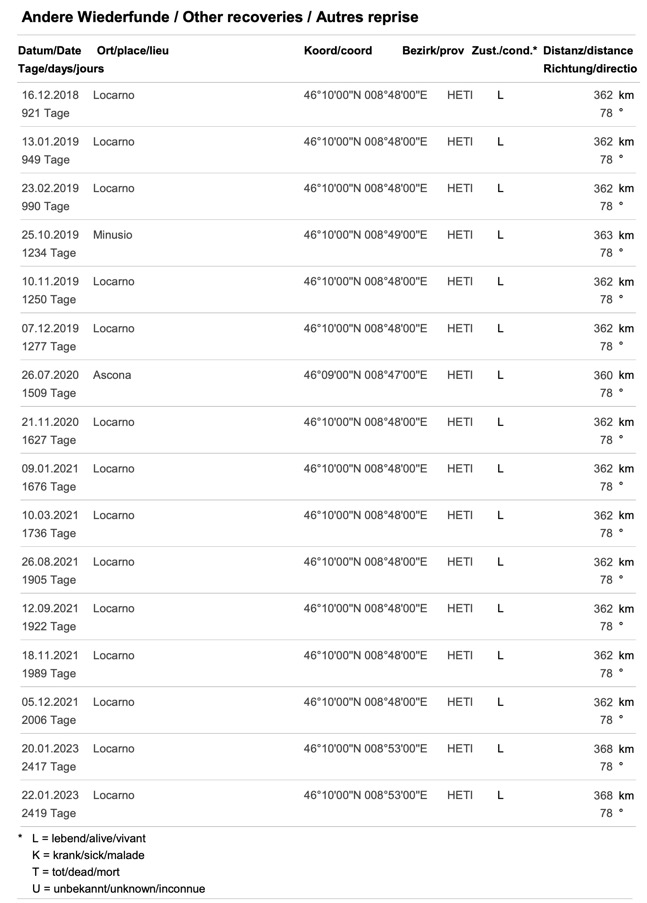Click the "Datum/Date" column header
The height and width of the screenshot is (903, 647).
49,51
